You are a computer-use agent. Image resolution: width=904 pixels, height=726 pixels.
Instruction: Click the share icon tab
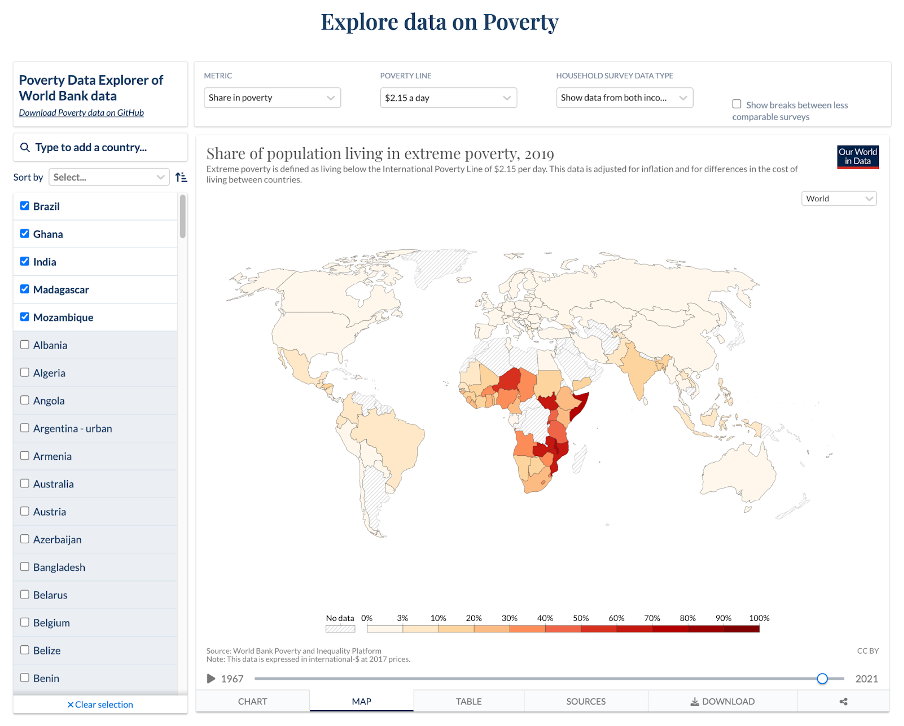click(x=843, y=701)
